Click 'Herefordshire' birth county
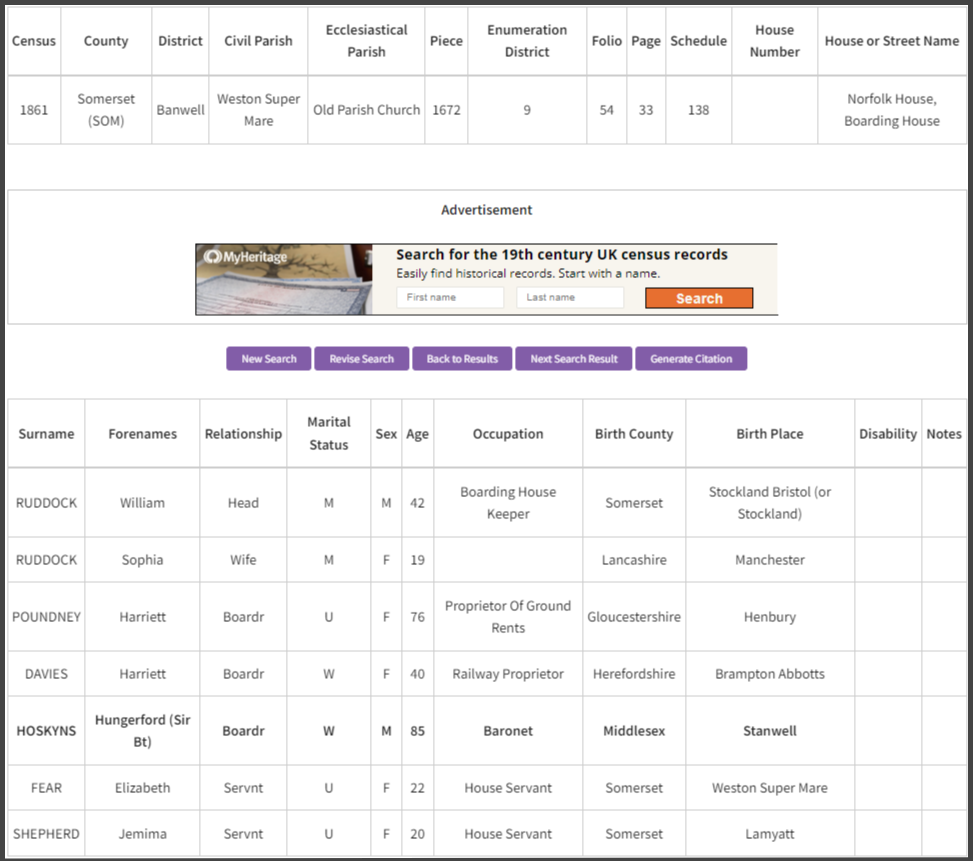Viewport: 973px width, 861px height. click(x=634, y=674)
